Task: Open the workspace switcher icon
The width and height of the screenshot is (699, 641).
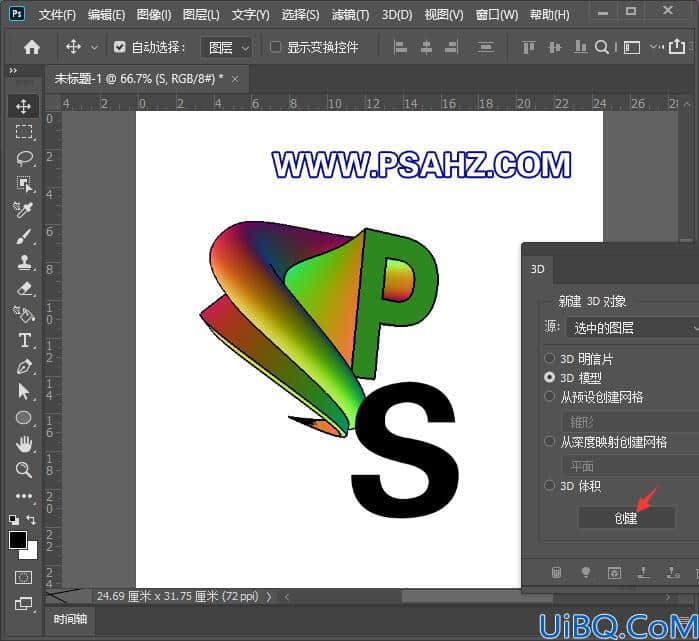Action: pyautogui.click(x=631, y=47)
